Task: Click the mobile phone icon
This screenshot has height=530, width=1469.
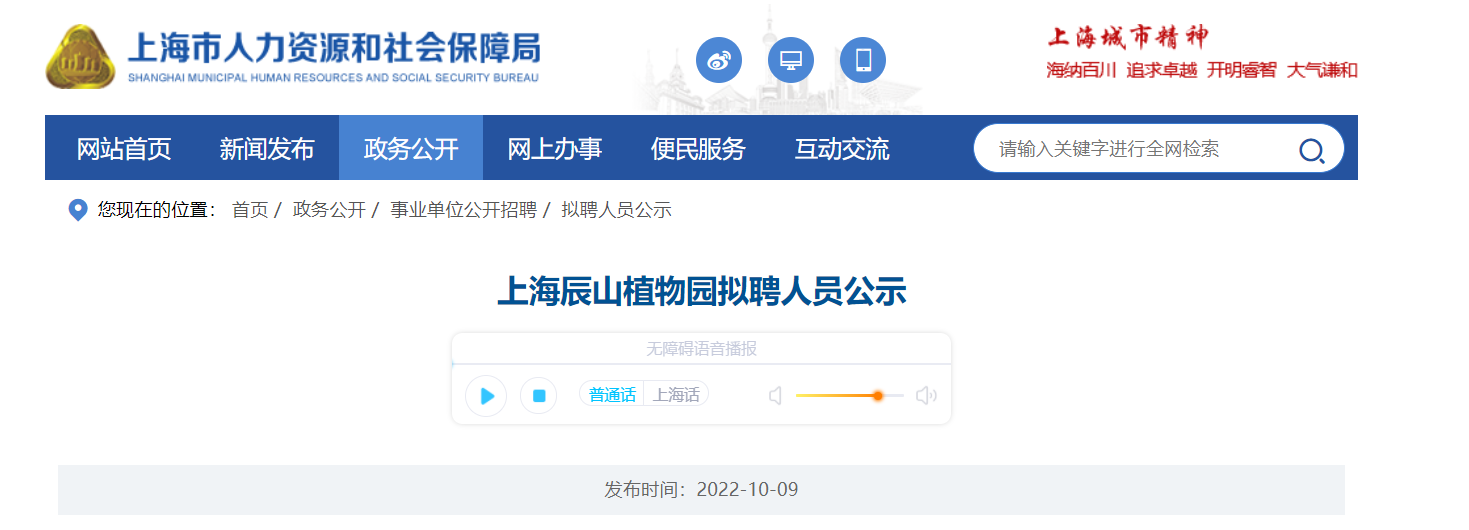Action: click(863, 60)
